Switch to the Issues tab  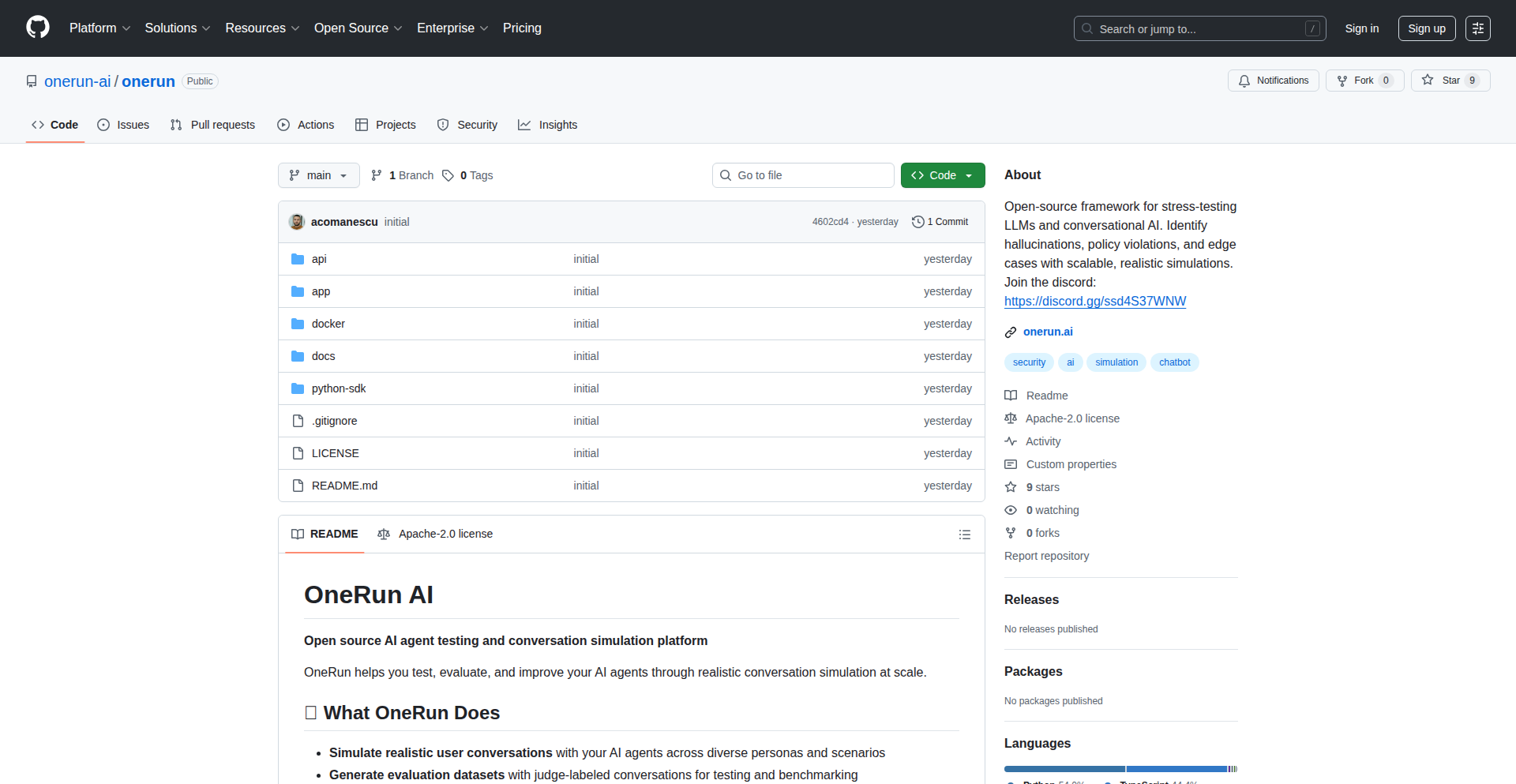click(123, 125)
